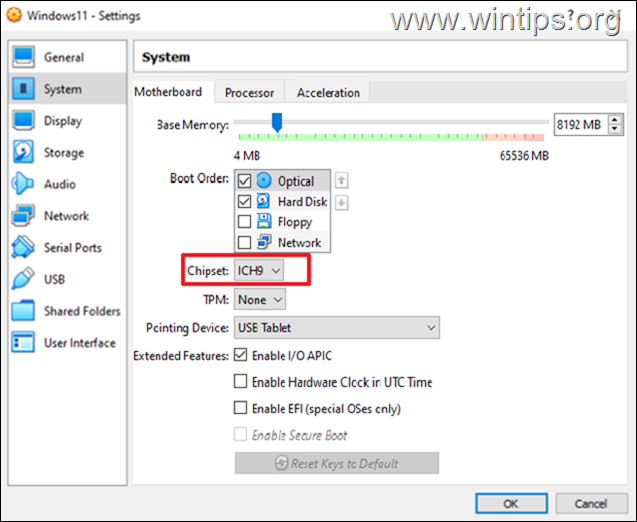Open the TPM None dropdown
The image size is (637, 522).
click(260, 300)
